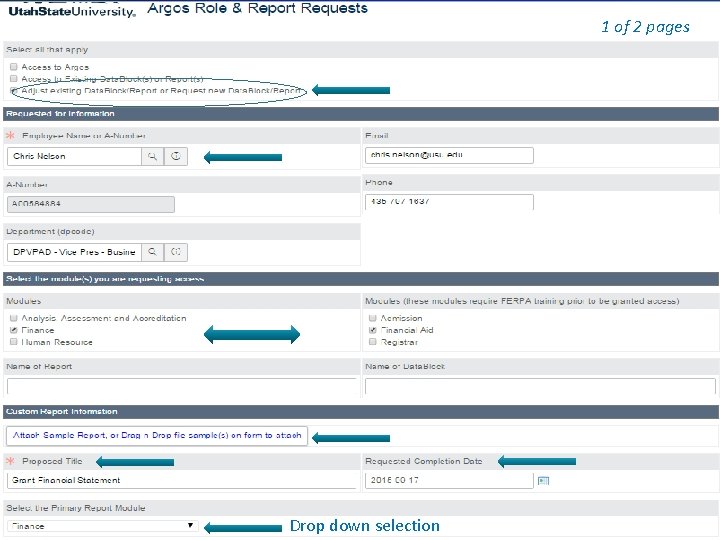720x540 pixels.
Task: Click Argos Role & Report Requests heading
Action: (257, 8)
